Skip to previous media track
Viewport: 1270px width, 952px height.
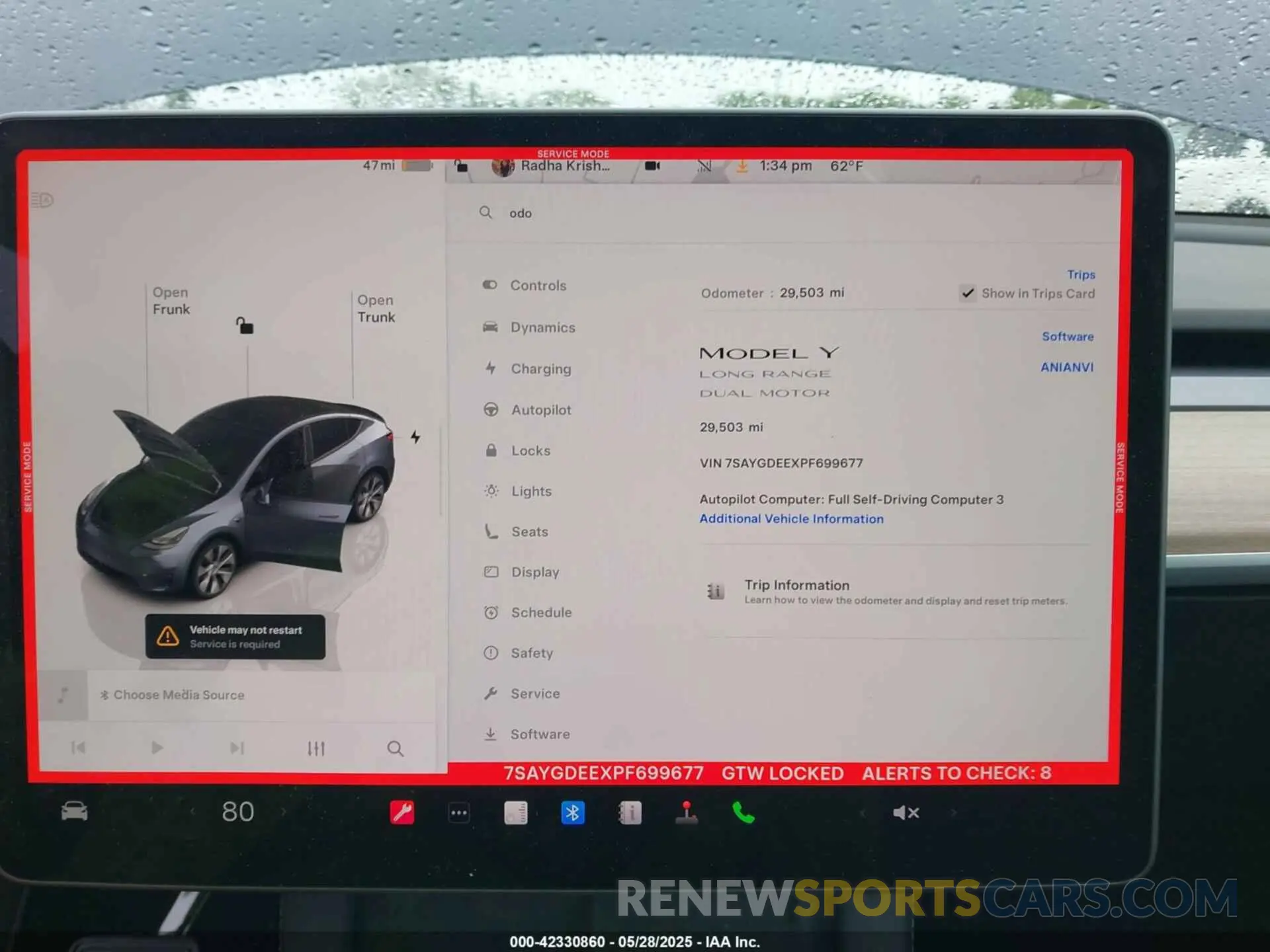pos(78,748)
